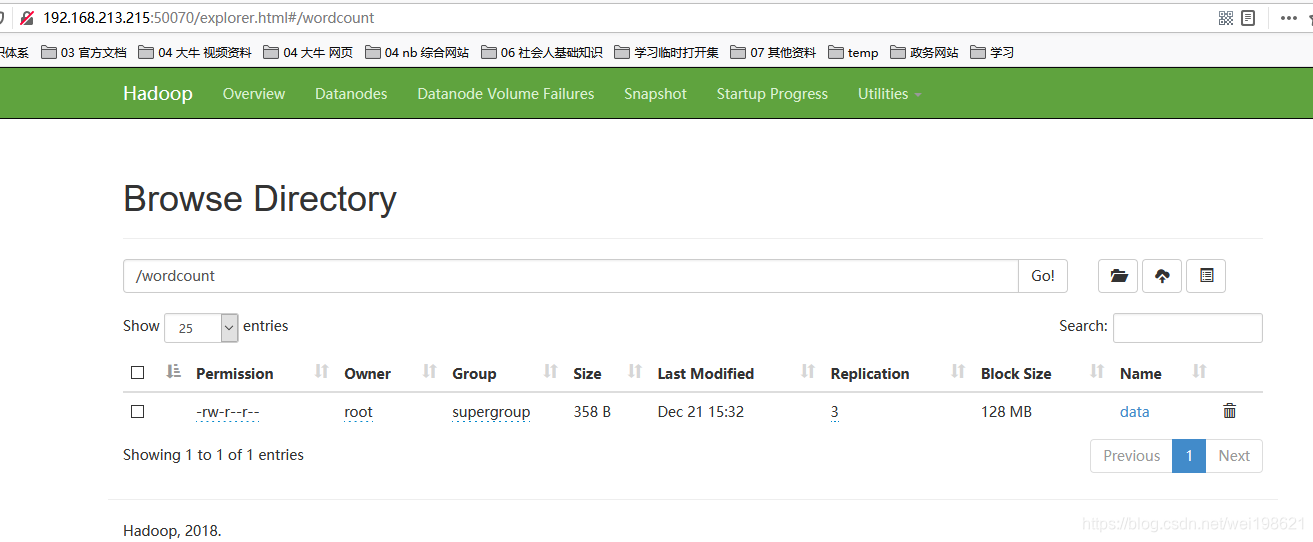This screenshot has width=1313, height=542.
Task: Sort by Size column arrows
Action: point(634,372)
